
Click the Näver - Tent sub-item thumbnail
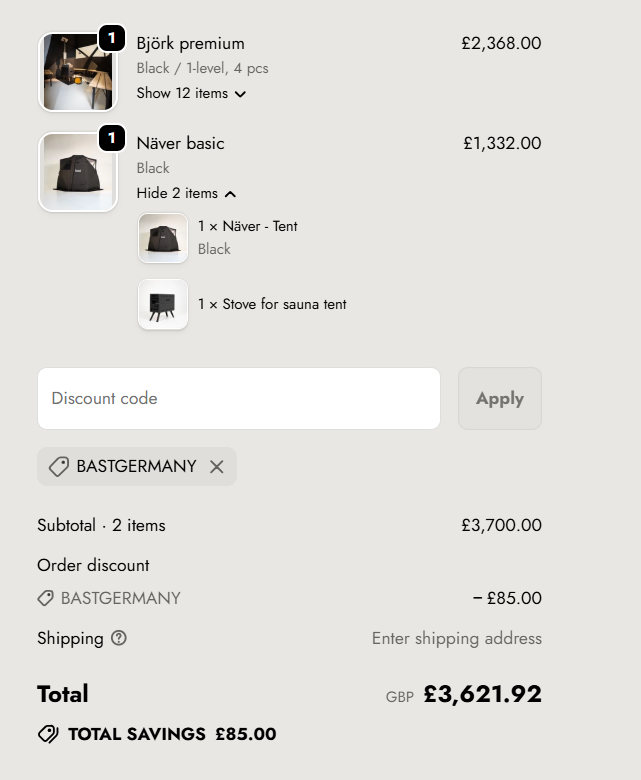tap(162, 238)
